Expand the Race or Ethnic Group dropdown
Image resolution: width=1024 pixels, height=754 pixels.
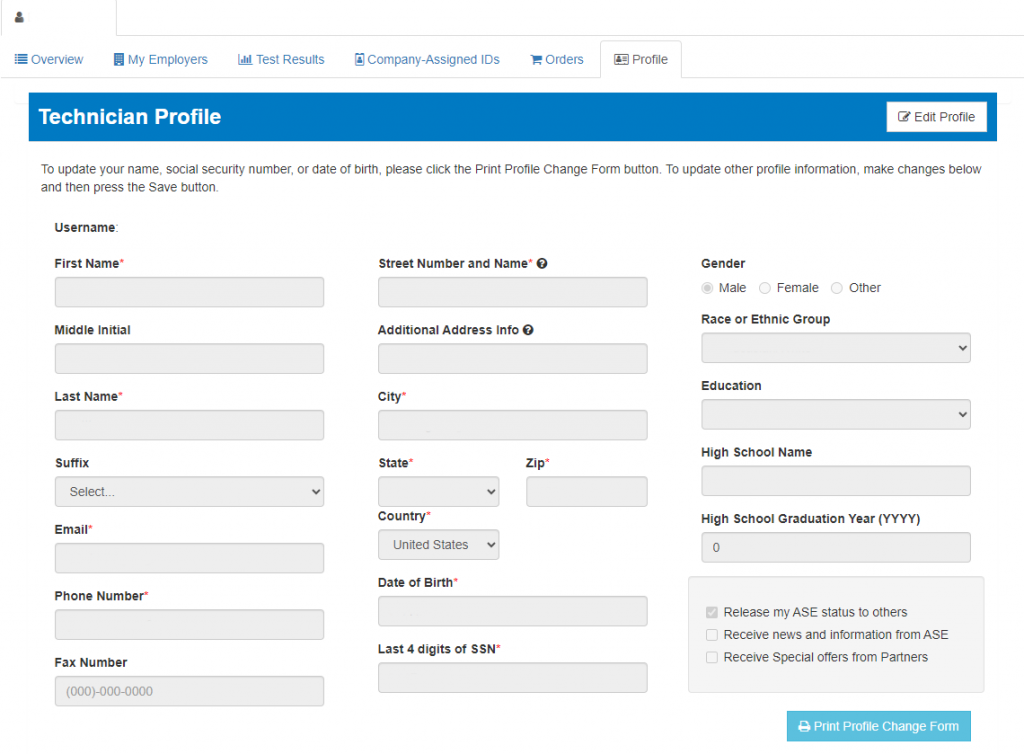tap(836, 348)
